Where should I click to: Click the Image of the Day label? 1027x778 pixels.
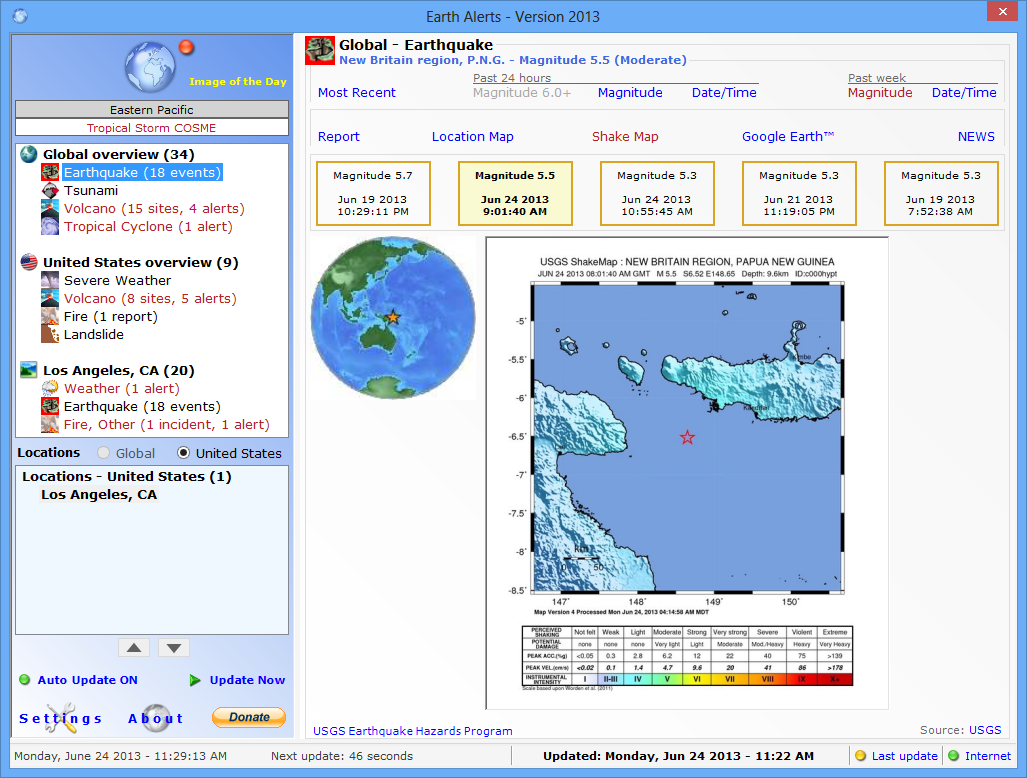pyautogui.click(x=238, y=81)
